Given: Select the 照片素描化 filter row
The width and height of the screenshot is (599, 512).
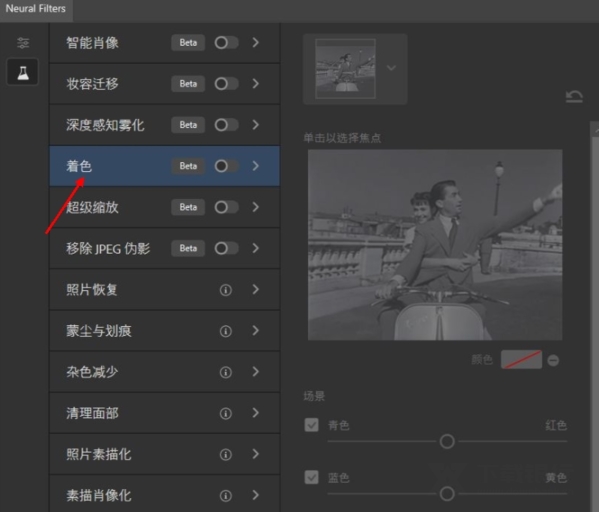Looking at the screenshot, I should tap(165, 454).
